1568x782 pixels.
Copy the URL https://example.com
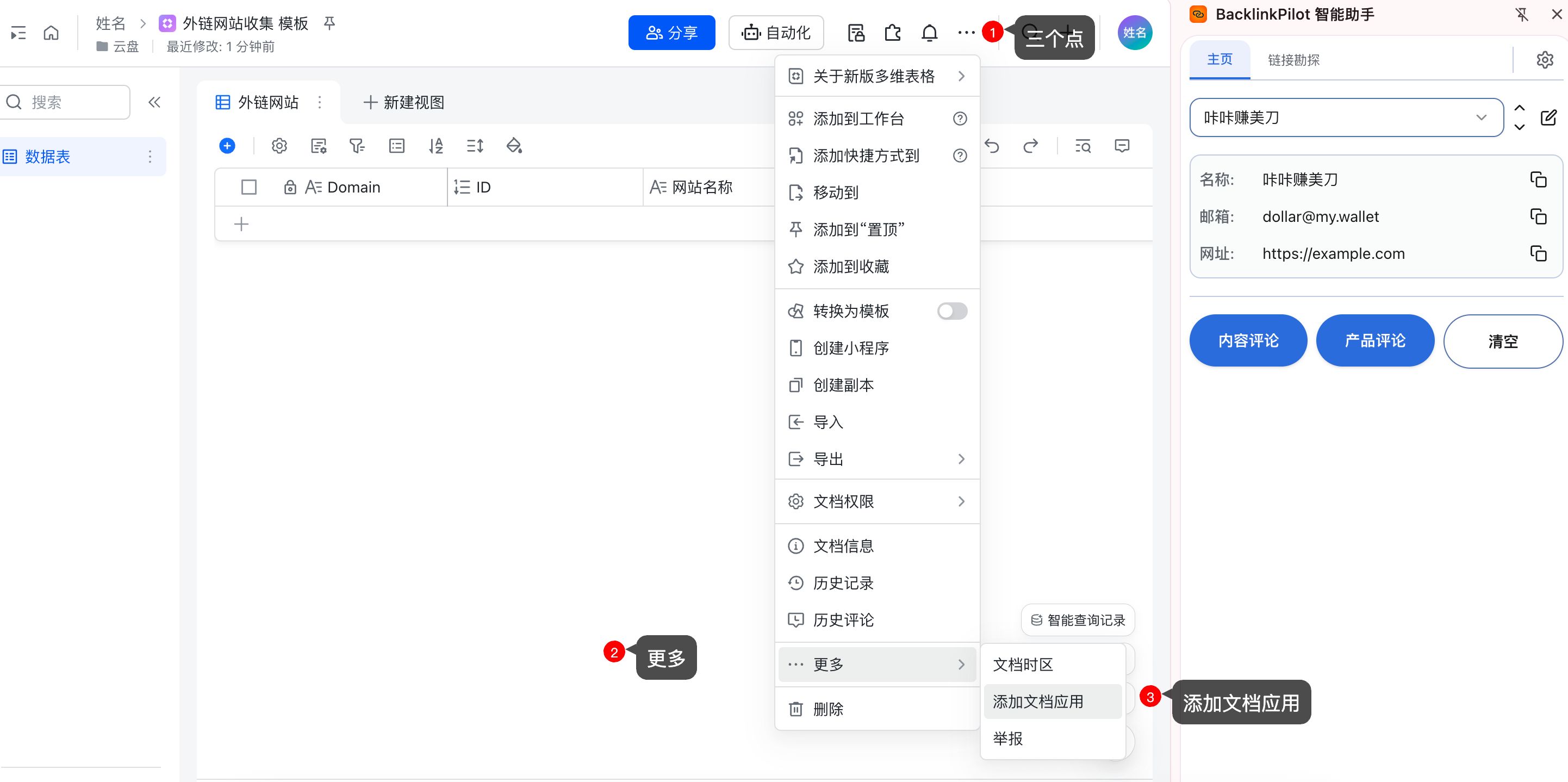coord(1538,253)
